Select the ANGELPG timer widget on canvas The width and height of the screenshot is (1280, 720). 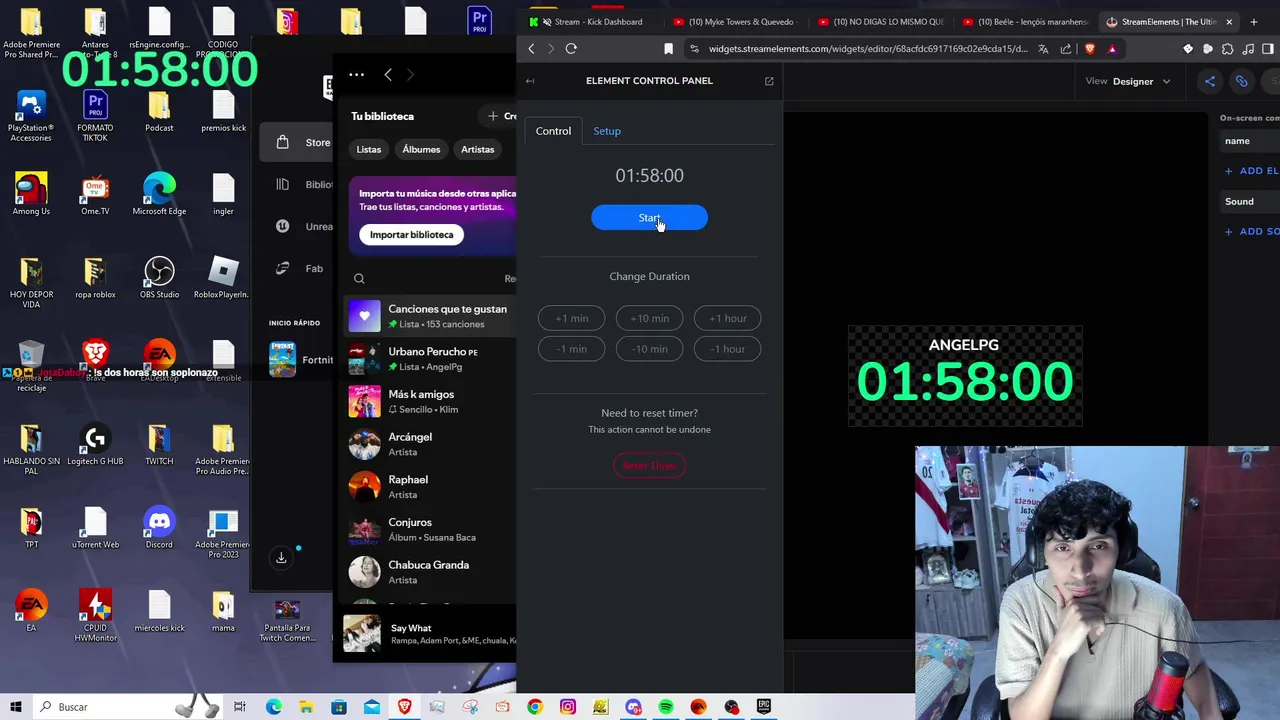click(x=965, y=376)
